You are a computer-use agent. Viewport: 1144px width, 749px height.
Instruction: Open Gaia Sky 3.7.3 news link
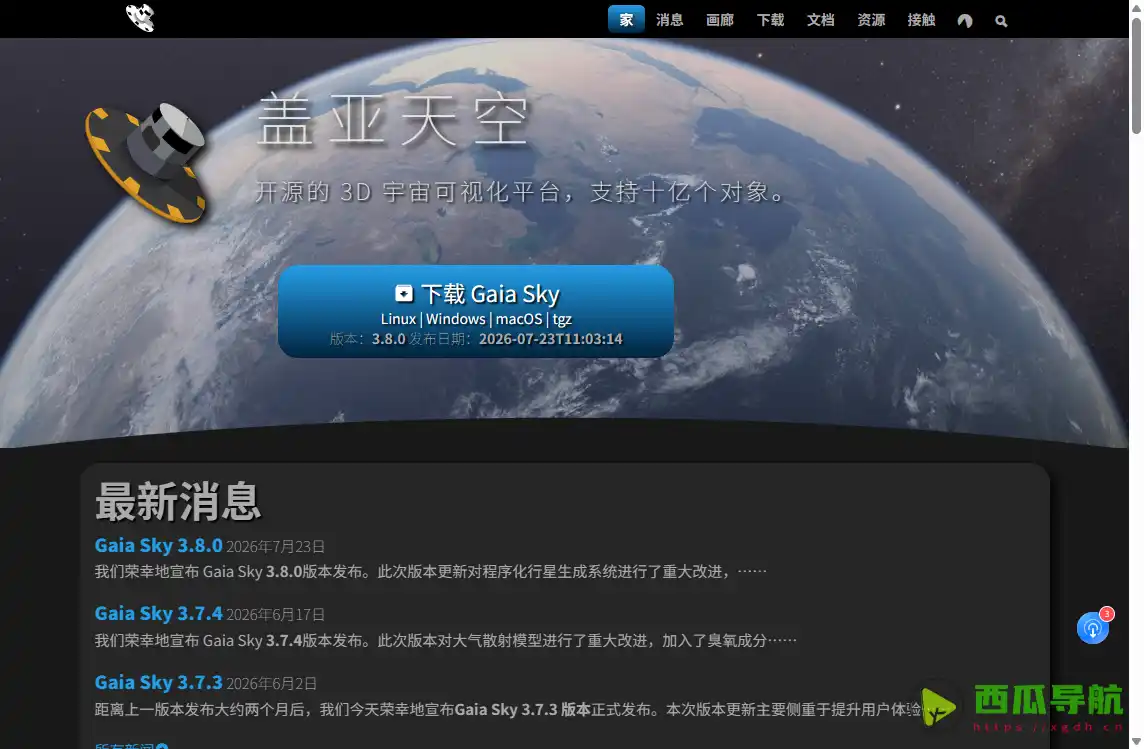(158, 683)
